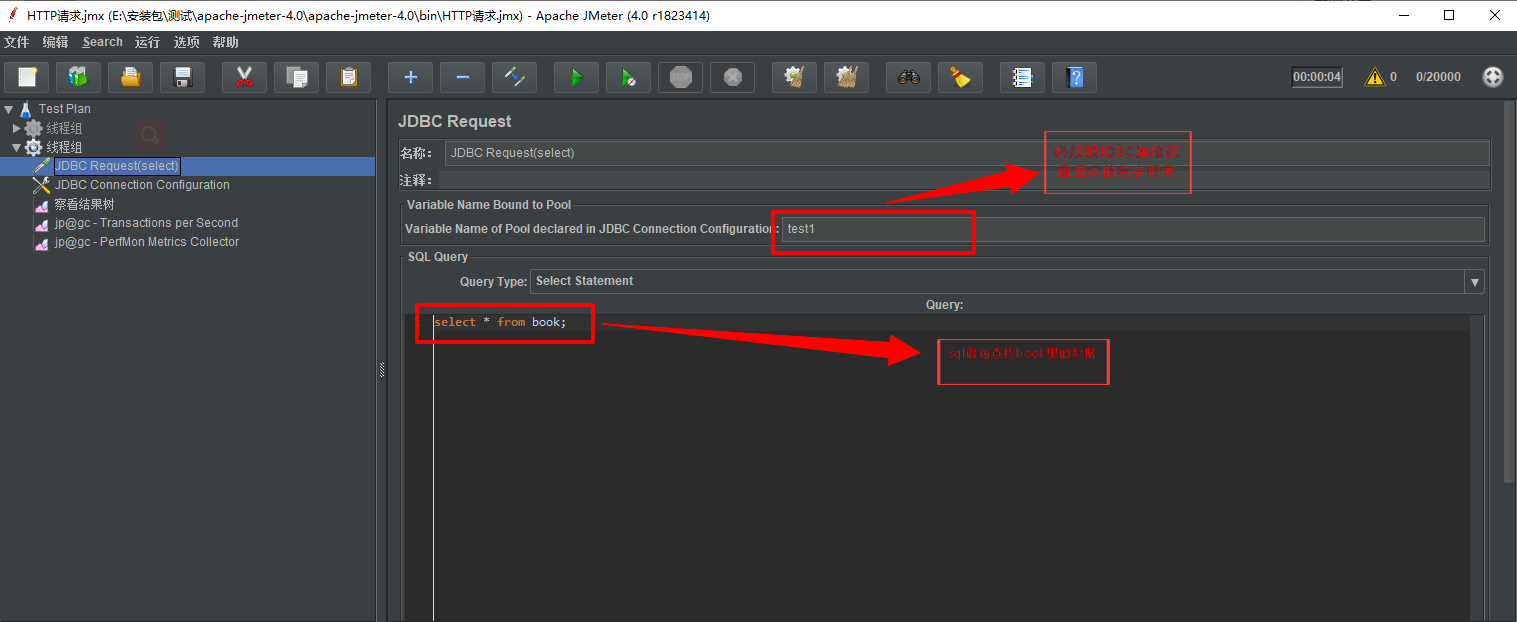This screenshot has height=622, width=1517.
Task: Click the Clear All results icon
Action: (x=846, y=77)
